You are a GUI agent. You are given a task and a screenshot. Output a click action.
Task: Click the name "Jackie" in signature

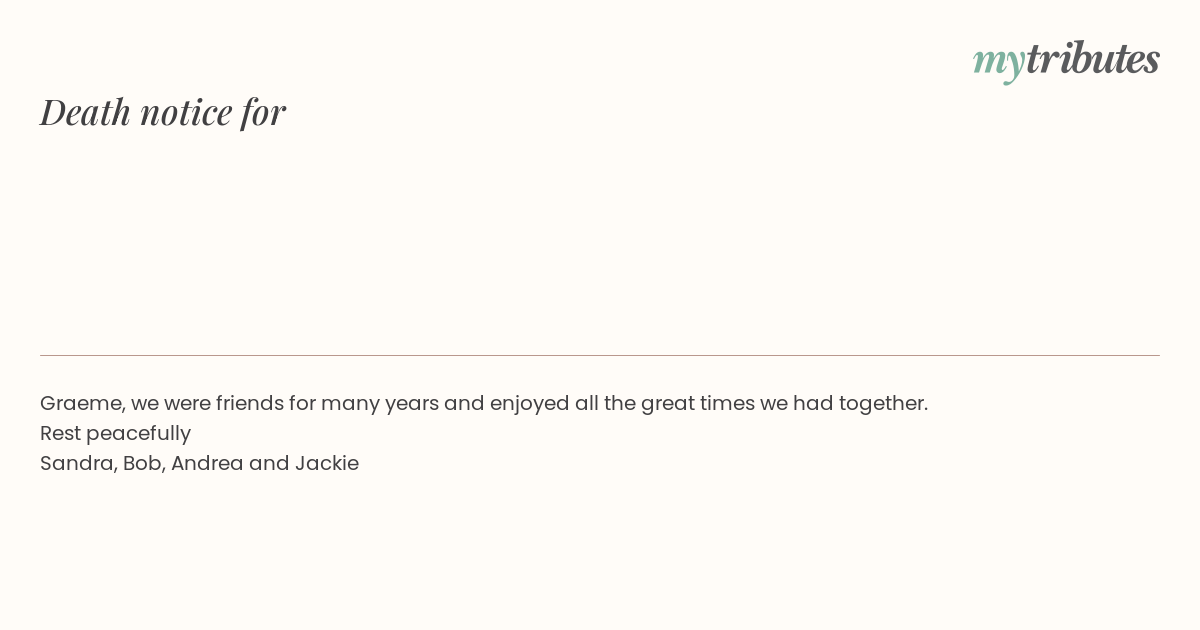(327, 463)
